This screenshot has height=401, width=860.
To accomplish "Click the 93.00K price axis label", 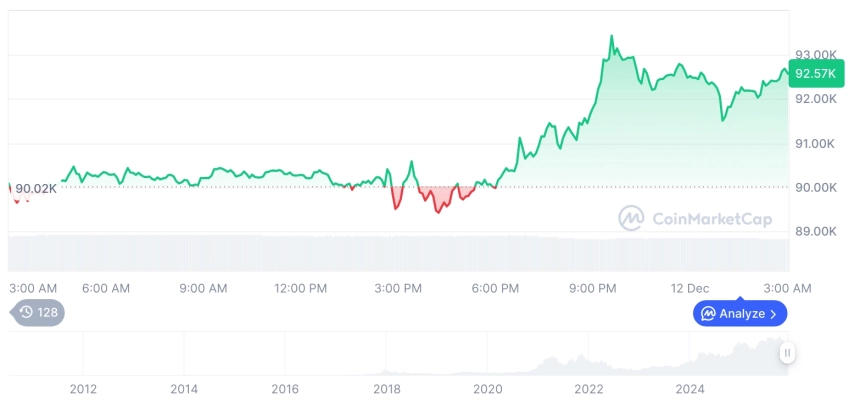I will (x=815, y=54).
